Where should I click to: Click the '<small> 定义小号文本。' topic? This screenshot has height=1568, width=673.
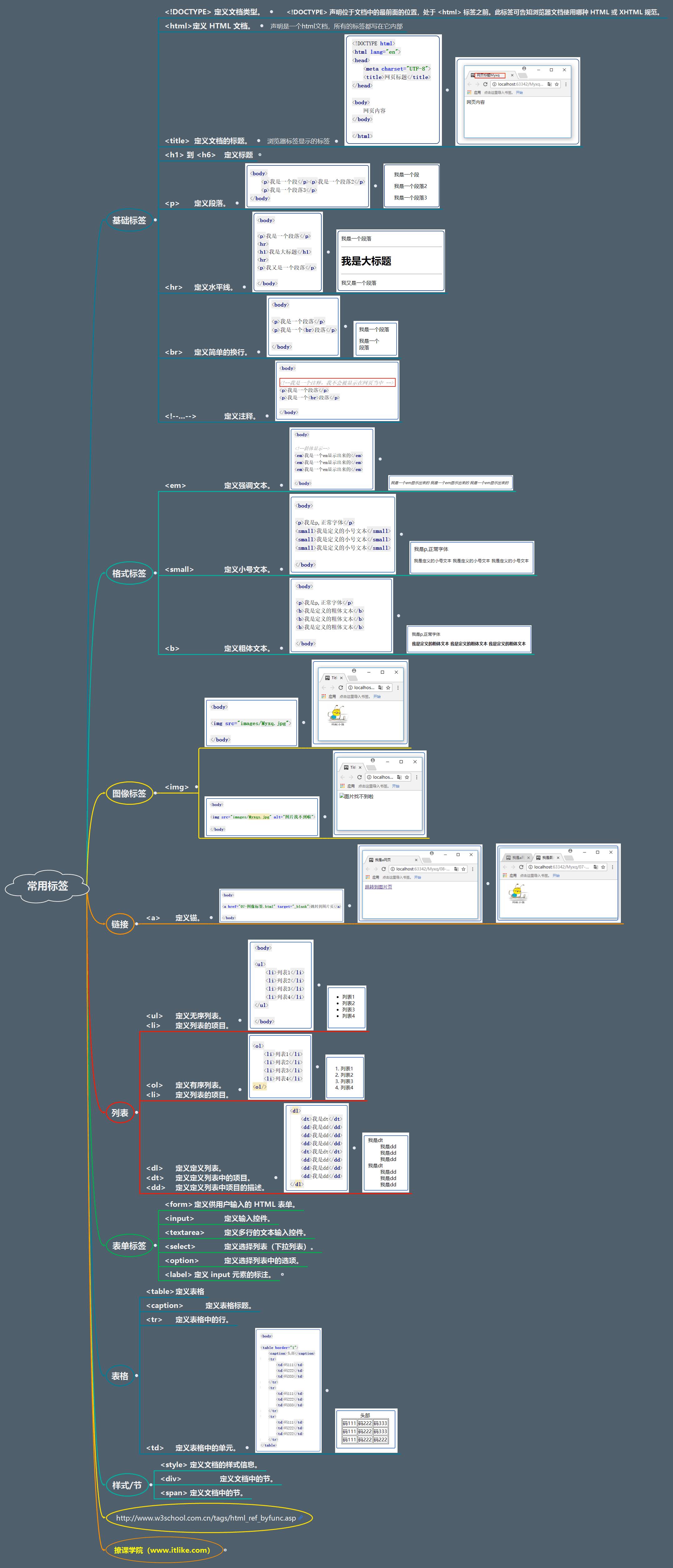pyautogui.click(x=219, y=570)
